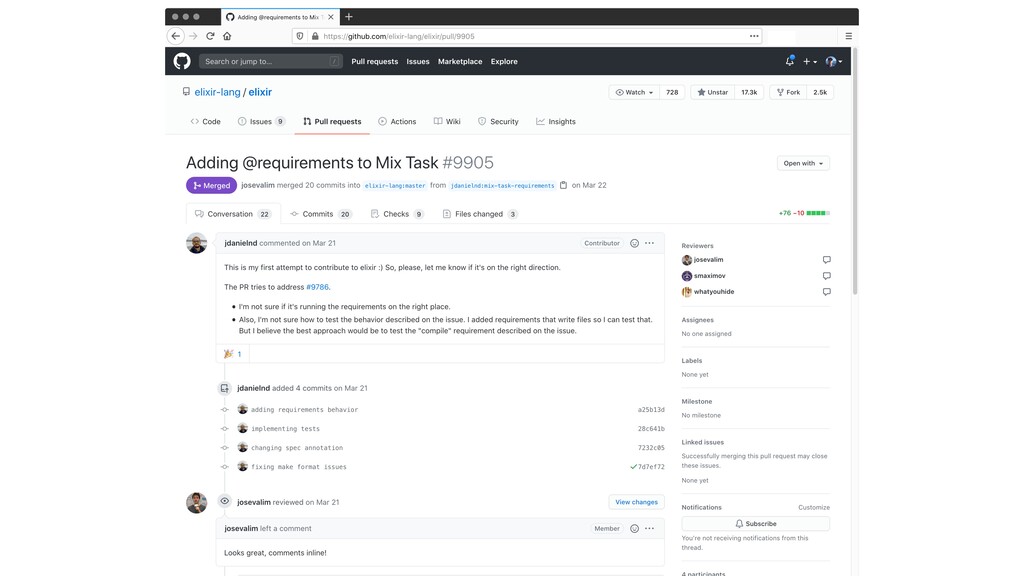Screen dimensions: 1024x576
Task: View the 728 watchers count
Action: pyautogui.click(x=672, y=92)
